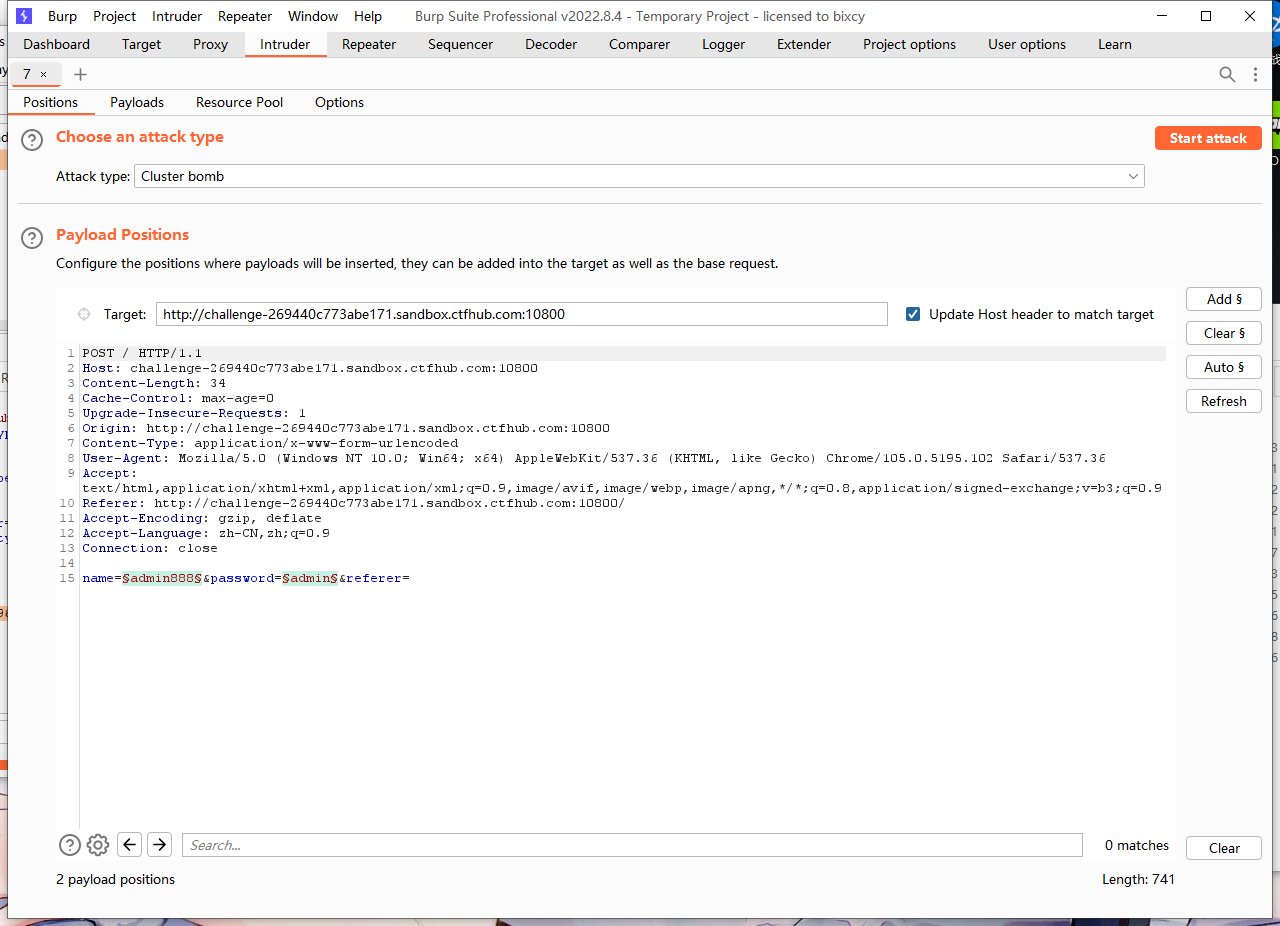
Task: Click the POST / HTTP/1.1 request line
Action: [142, 353]
